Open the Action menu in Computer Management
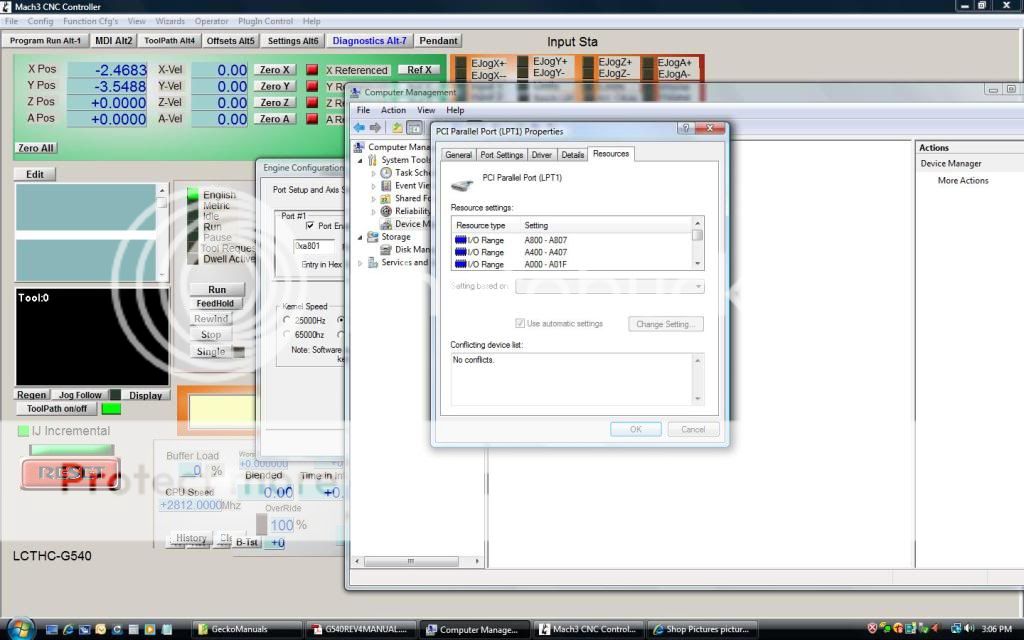The height and width of the screenshot is (640, 1024). (393, 110)
